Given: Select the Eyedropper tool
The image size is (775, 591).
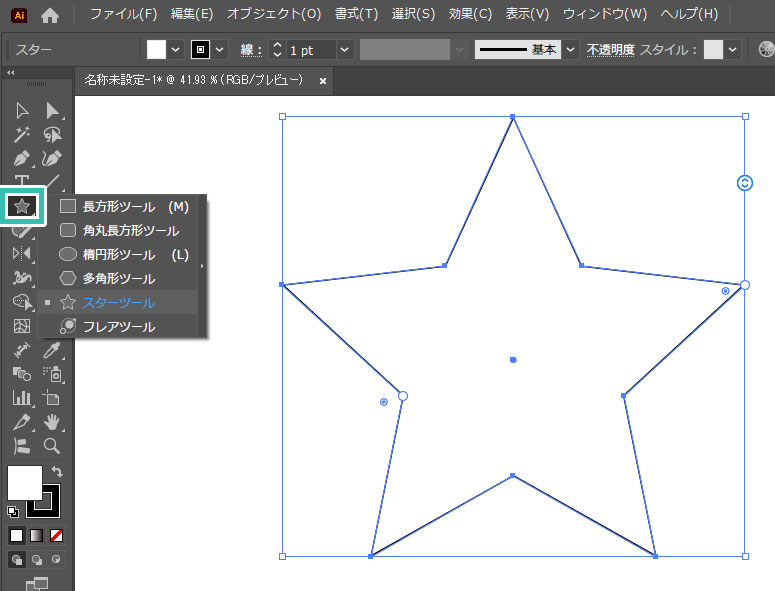Looking at the screenshot, I should pyautogui.click(x=52, y=350).
